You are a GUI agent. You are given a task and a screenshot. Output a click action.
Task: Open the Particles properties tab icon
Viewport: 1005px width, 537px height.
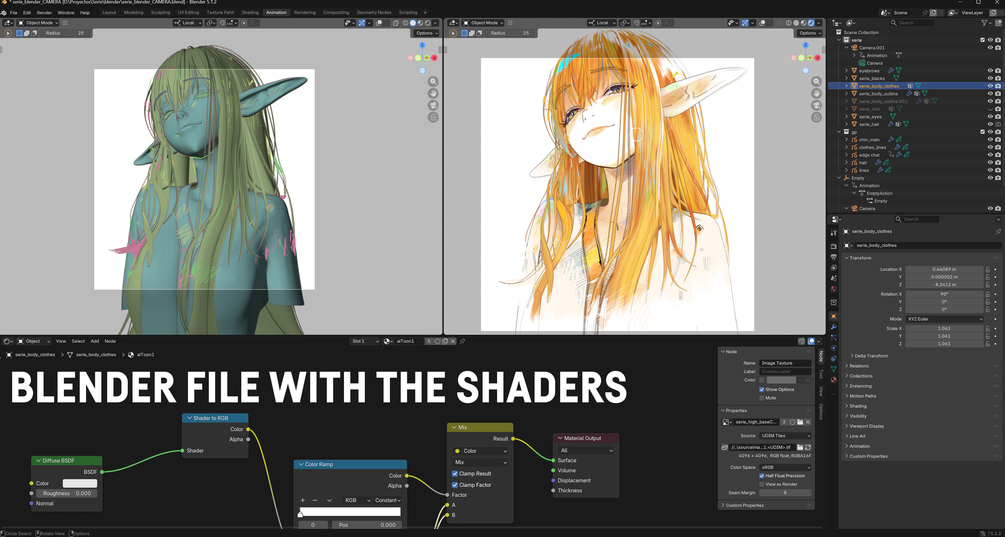point(833,337)
